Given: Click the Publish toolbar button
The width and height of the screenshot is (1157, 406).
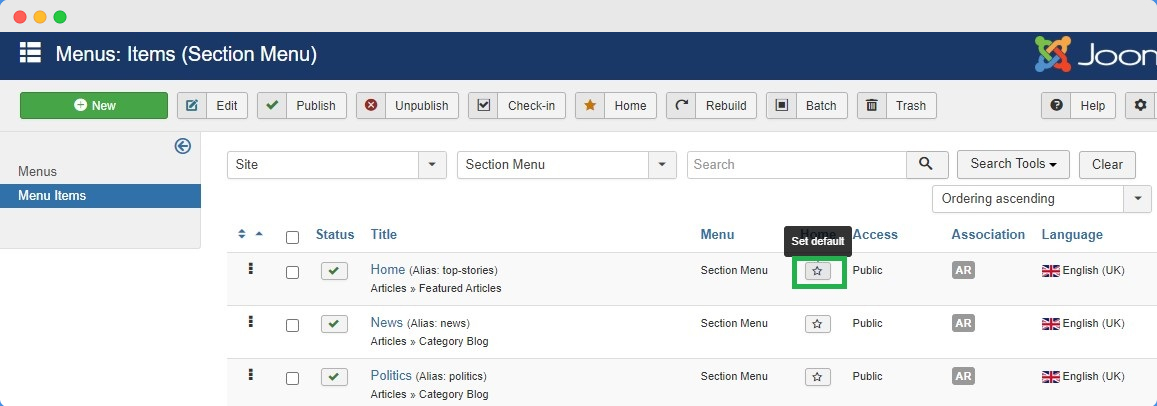Looking at the screenshot, I should coord(302,106).
